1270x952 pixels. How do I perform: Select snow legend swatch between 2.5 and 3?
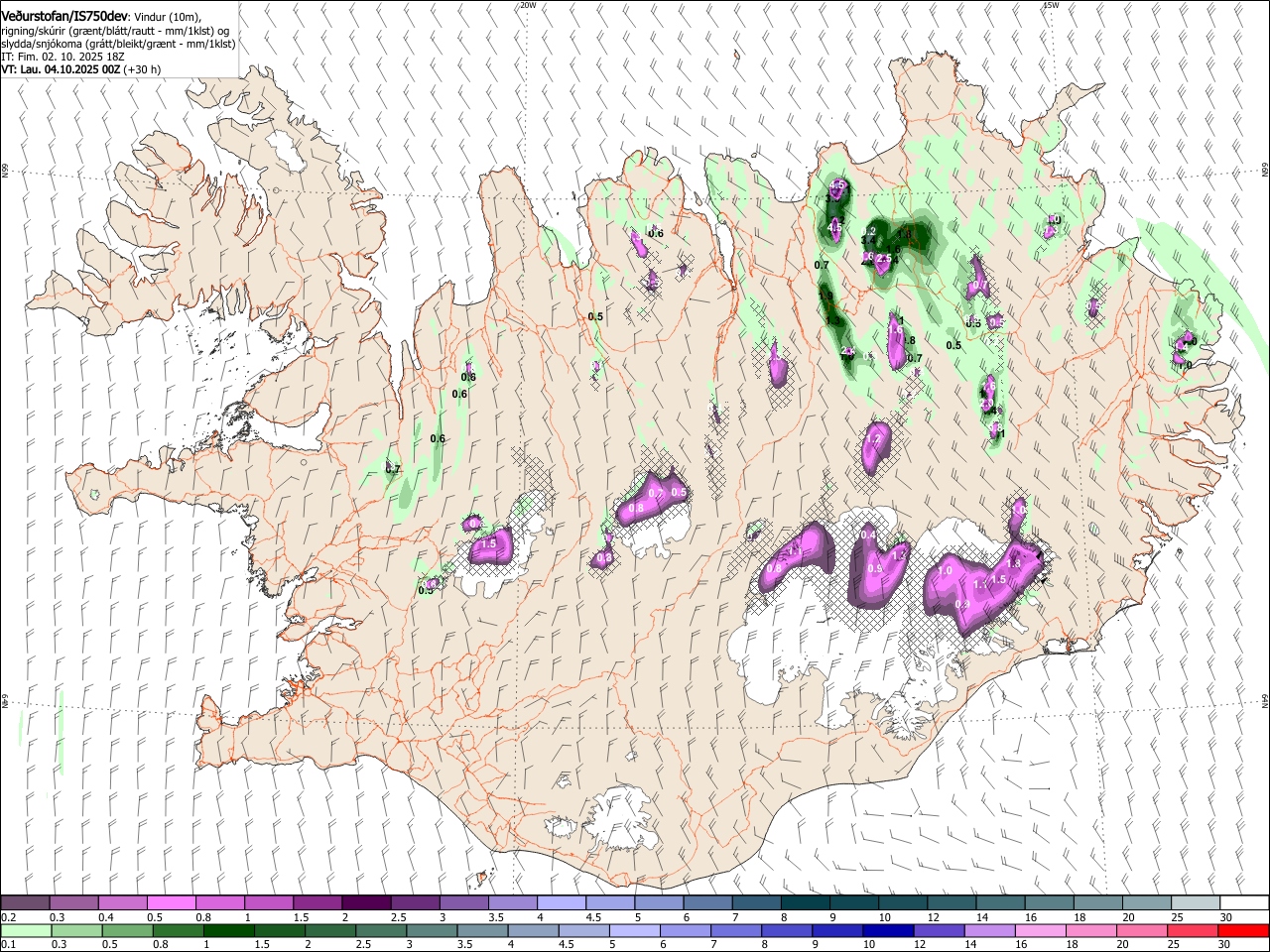[x=415, y=902]
